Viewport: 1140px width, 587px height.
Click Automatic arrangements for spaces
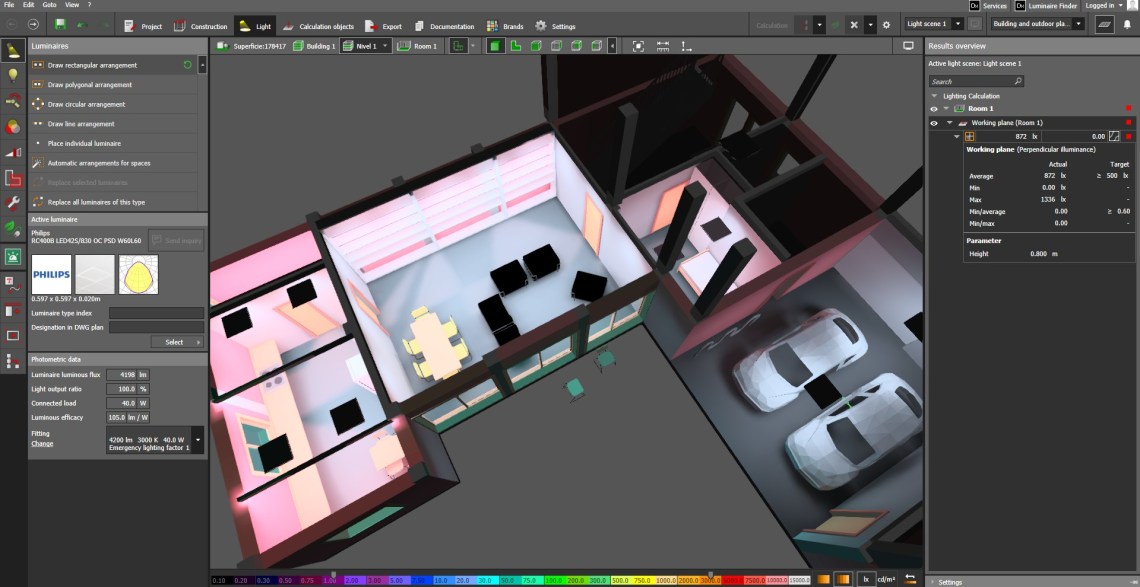99,163
